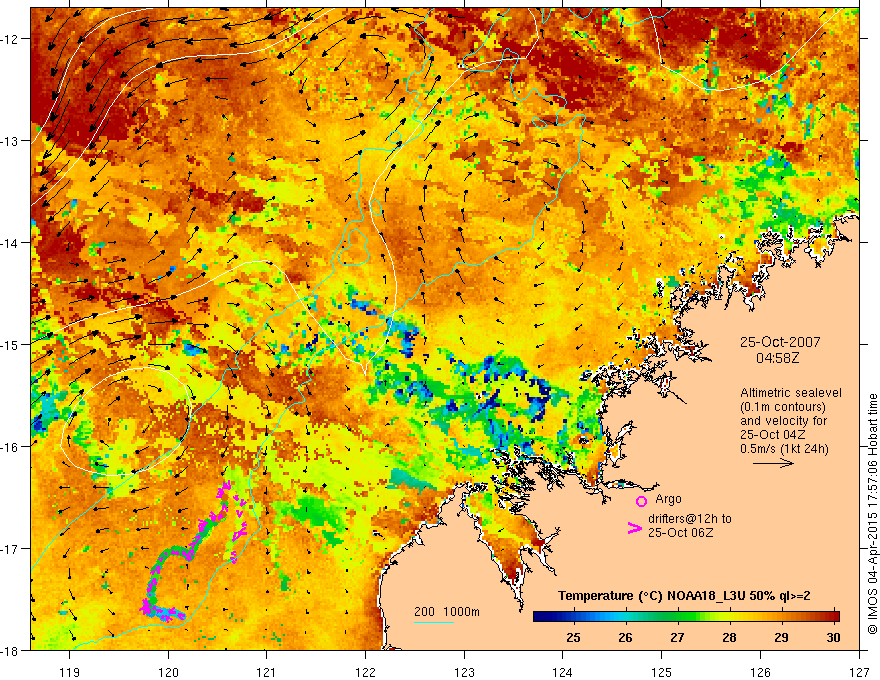Screen dimensions: 880x680
Task: Click the 28 colorbar tick label
Action: tap(729, 637)
